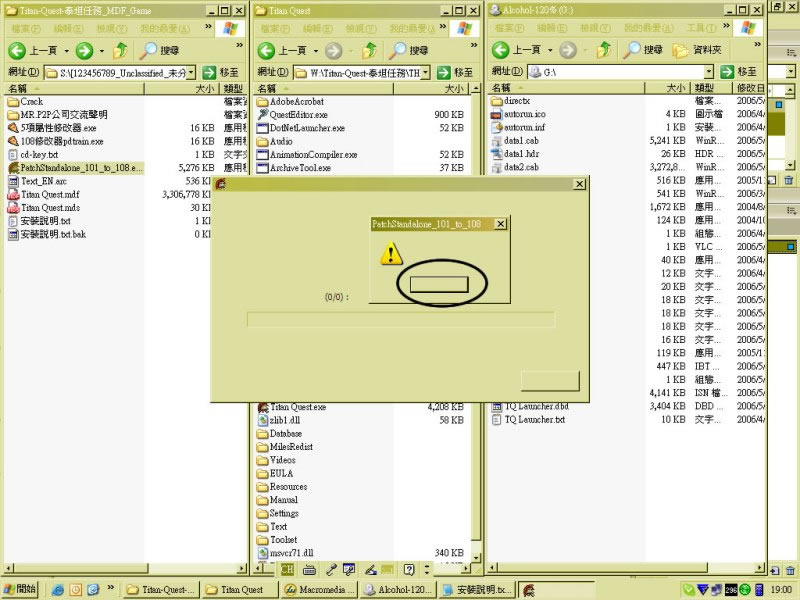The height and width of the screenshot is (600, 800).
Task: Expand toolbar overflow chevron in the Alcohol-120% window
Action: tap(758, 45)
